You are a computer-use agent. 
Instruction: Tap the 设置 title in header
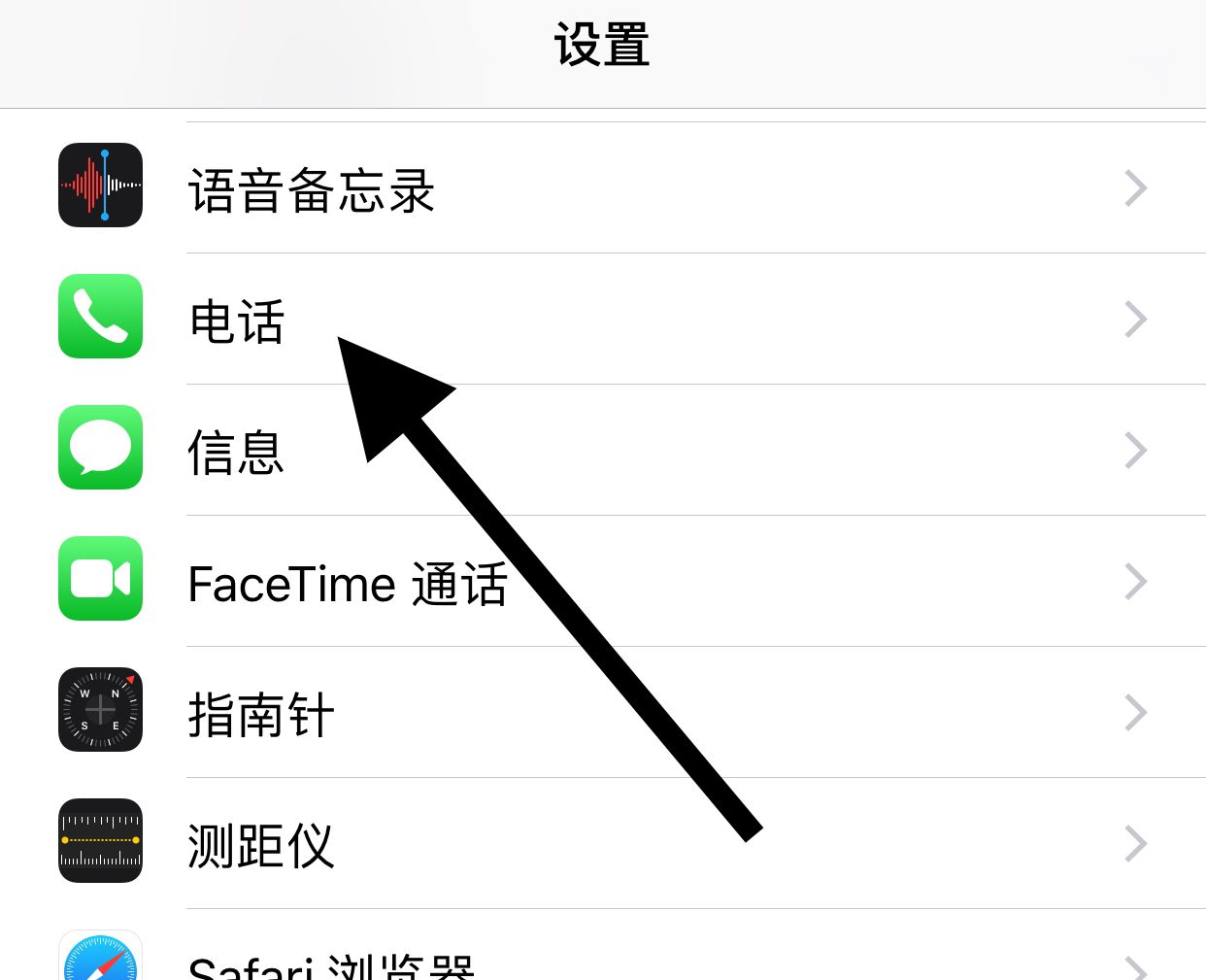coord(602,44)
